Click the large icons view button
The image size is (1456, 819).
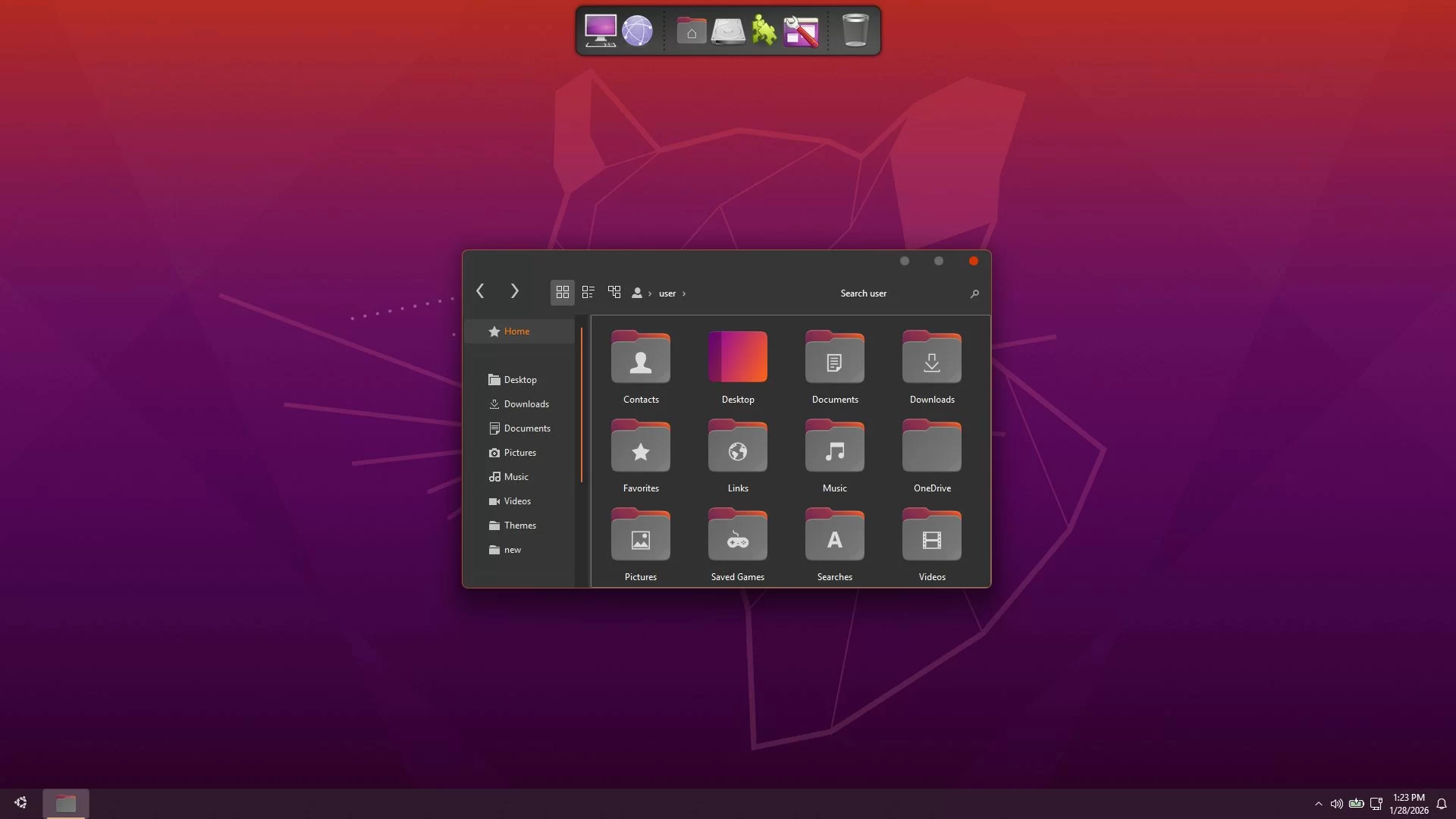(x=562, y=292)
